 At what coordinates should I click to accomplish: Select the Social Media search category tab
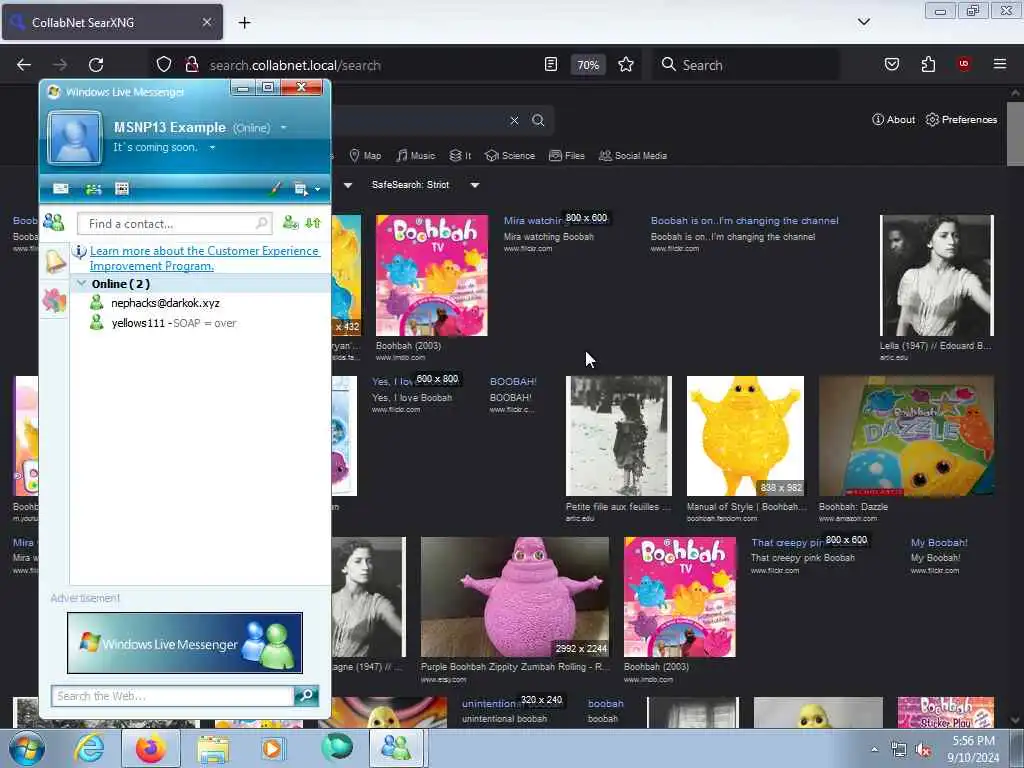pyautogui.click(x=633, y=155)
